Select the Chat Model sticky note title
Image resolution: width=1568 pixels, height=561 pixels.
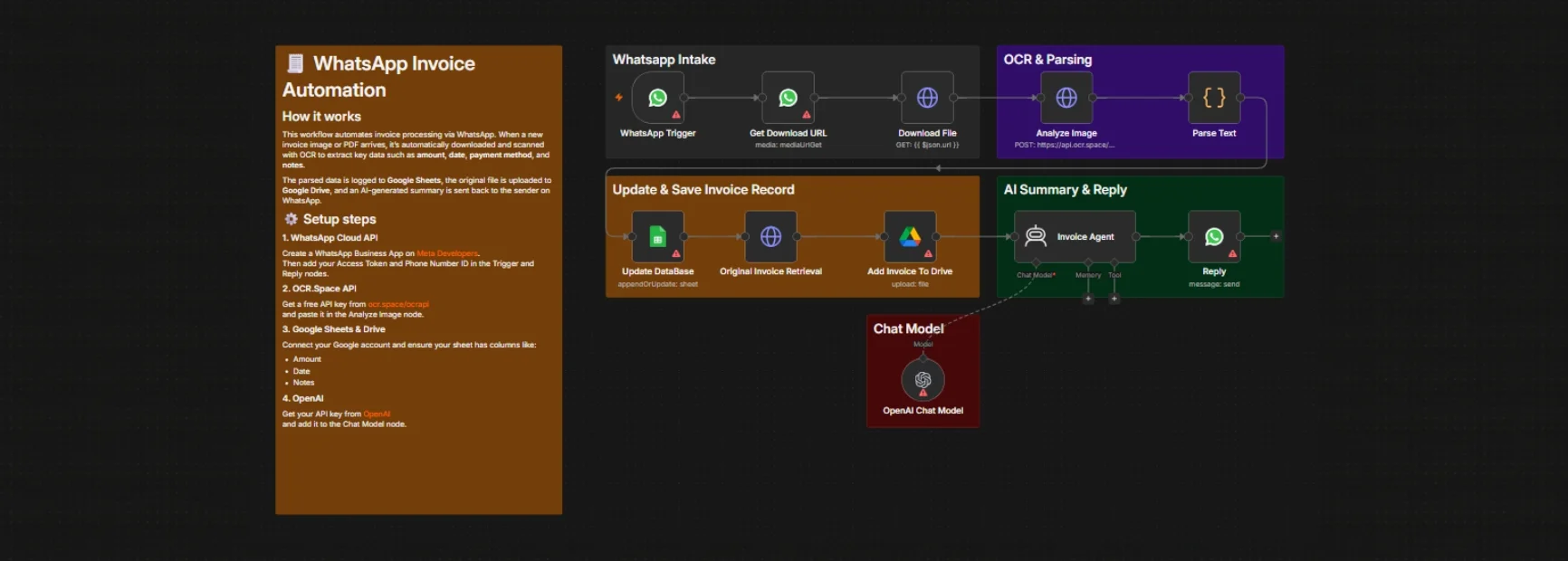click(908, 329)
